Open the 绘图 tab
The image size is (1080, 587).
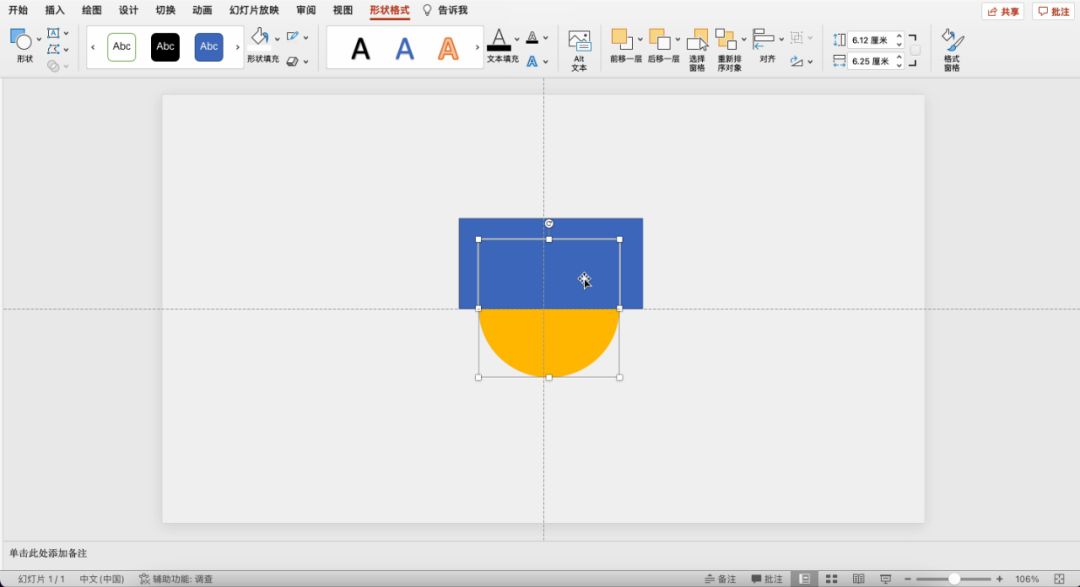pos(92,10)
